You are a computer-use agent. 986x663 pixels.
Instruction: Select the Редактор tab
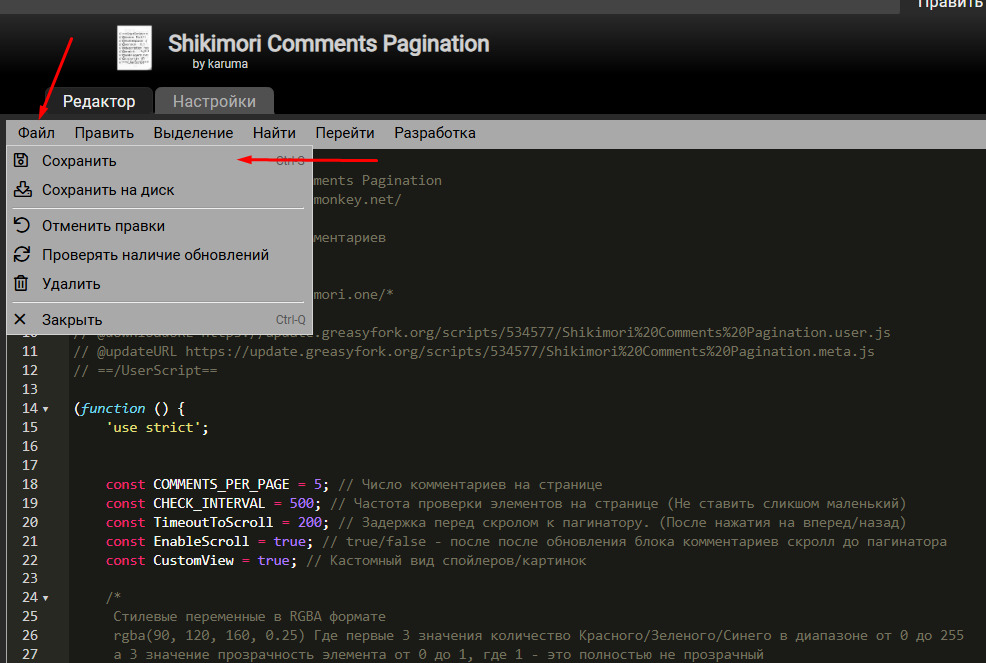(x=98, y=101)
